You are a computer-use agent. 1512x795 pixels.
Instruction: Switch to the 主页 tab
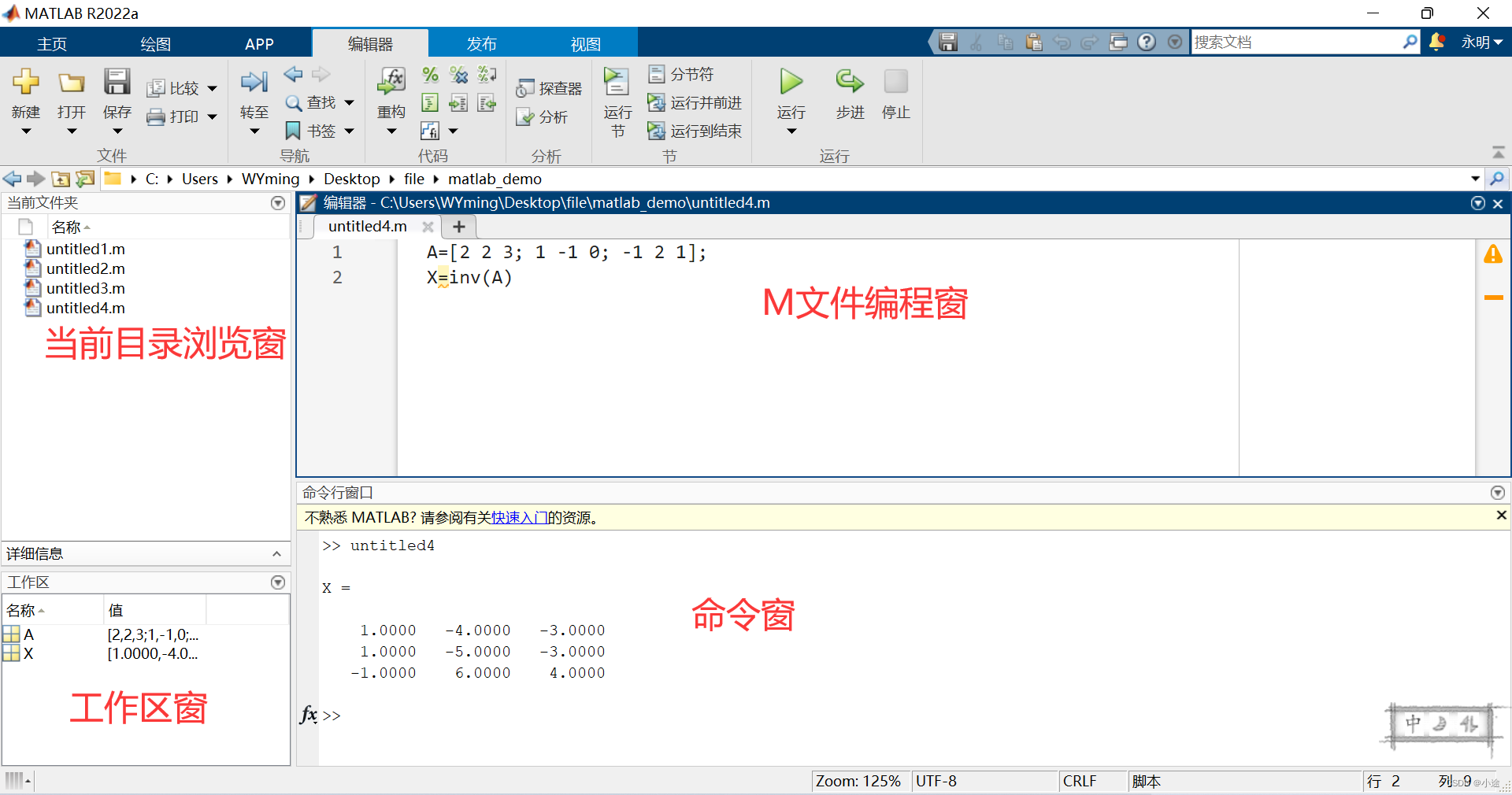(52, 44)
